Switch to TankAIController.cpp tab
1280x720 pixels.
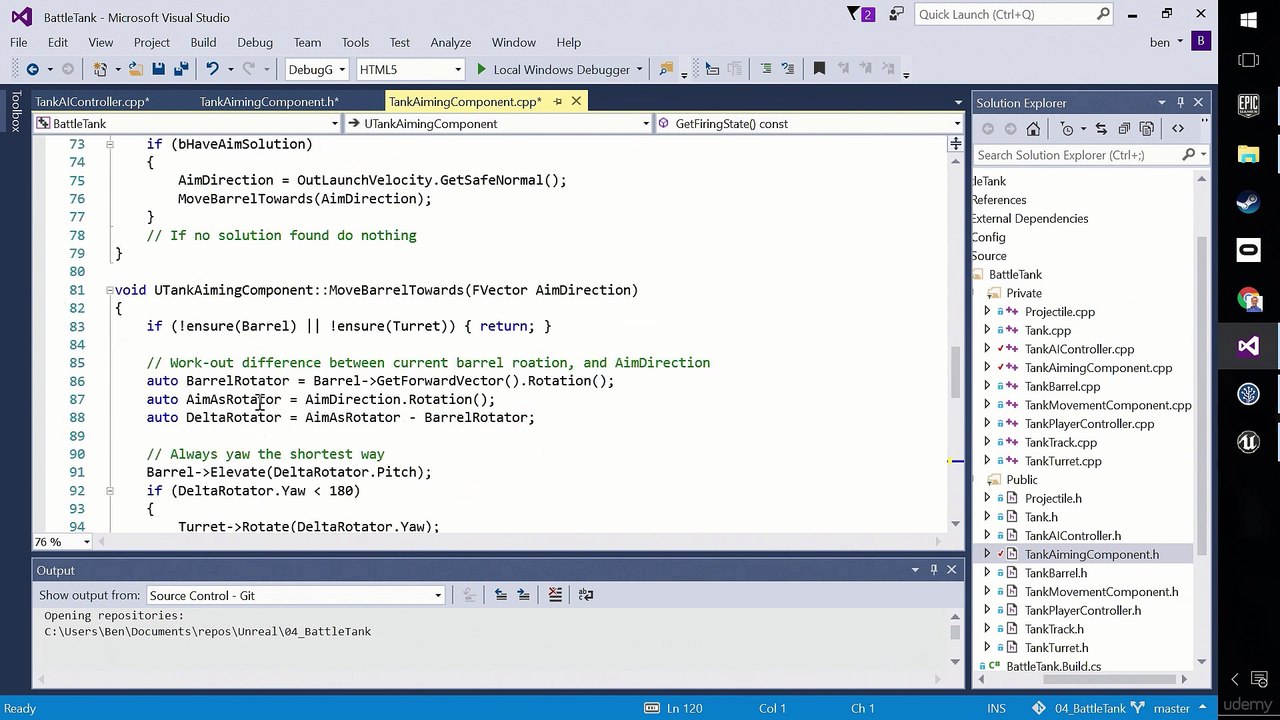92,101
